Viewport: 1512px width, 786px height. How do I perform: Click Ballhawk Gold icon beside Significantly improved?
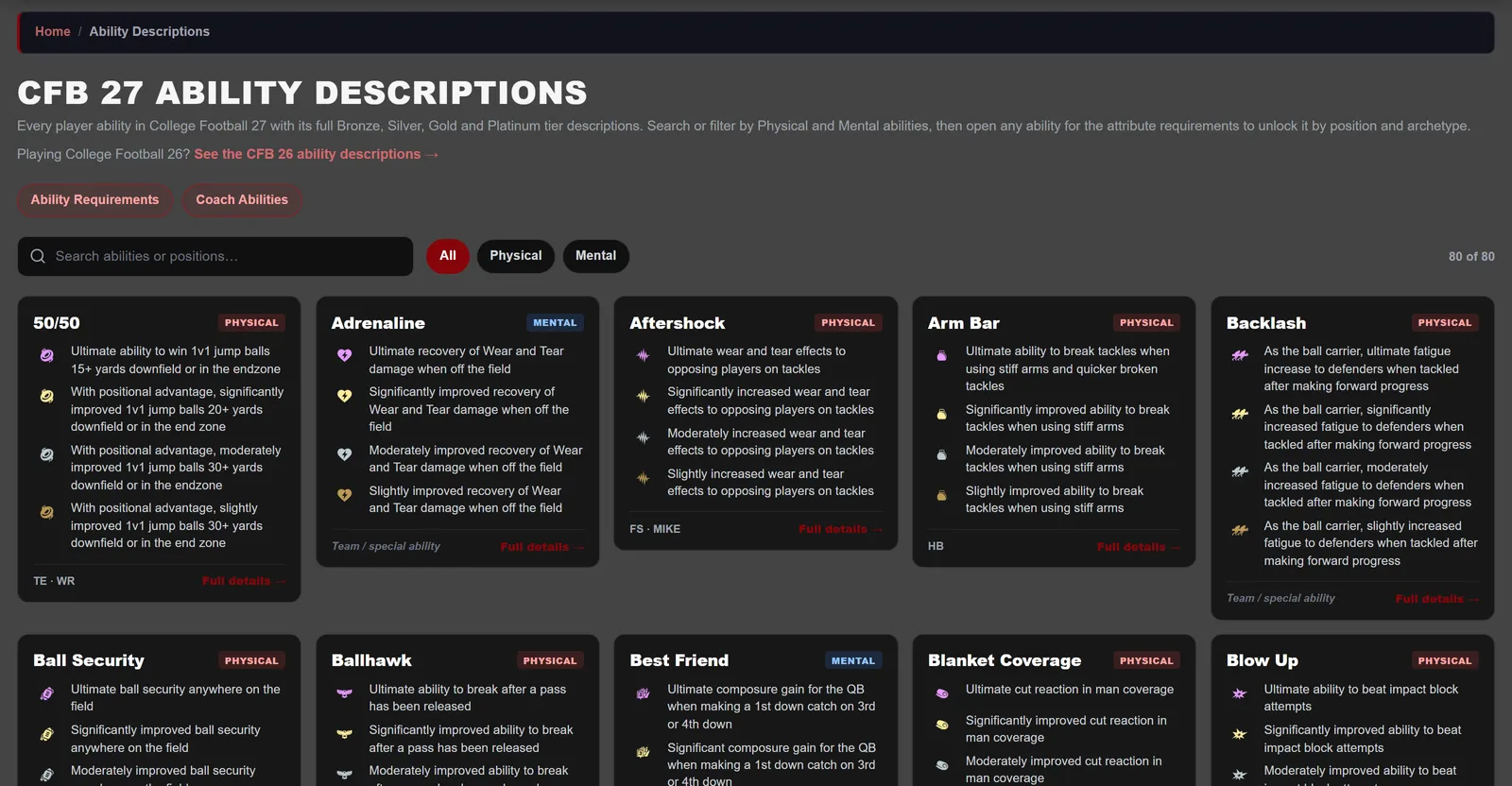[345, 734]
